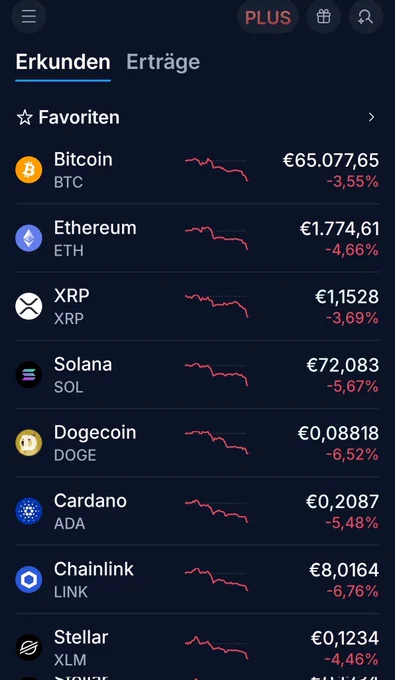Expand Favoriten with the chevron arrow

[x=371, y=117]
